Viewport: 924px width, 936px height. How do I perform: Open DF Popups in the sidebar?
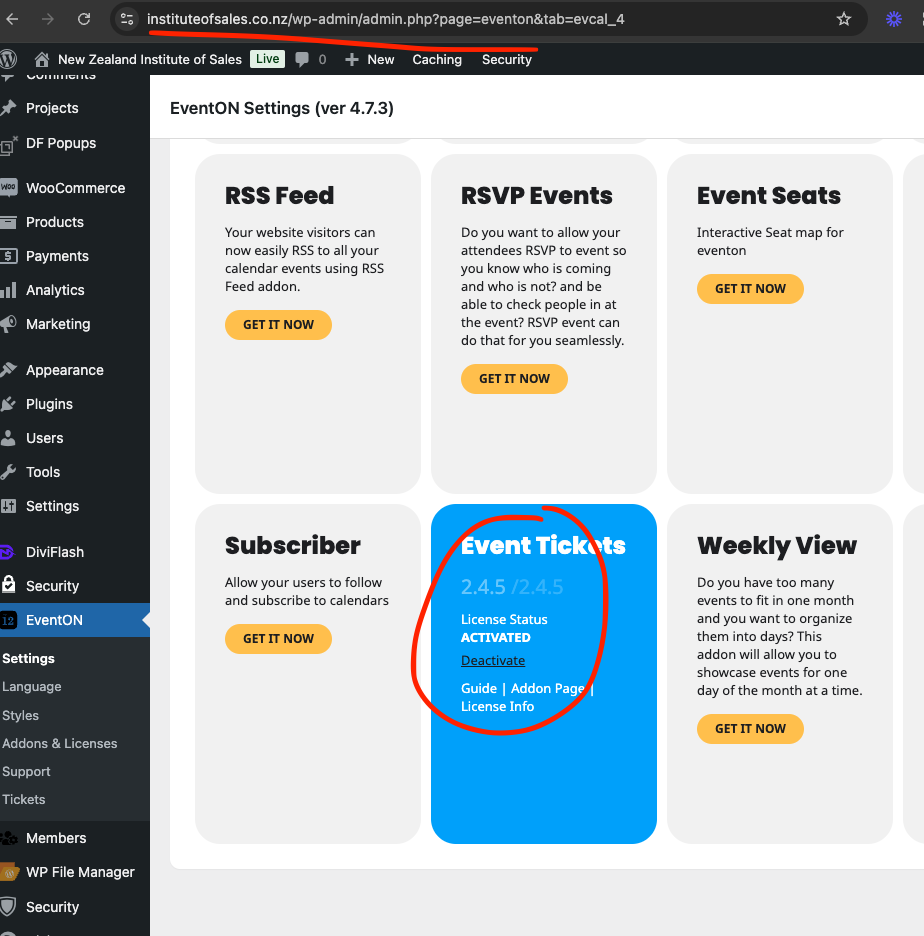61,143
